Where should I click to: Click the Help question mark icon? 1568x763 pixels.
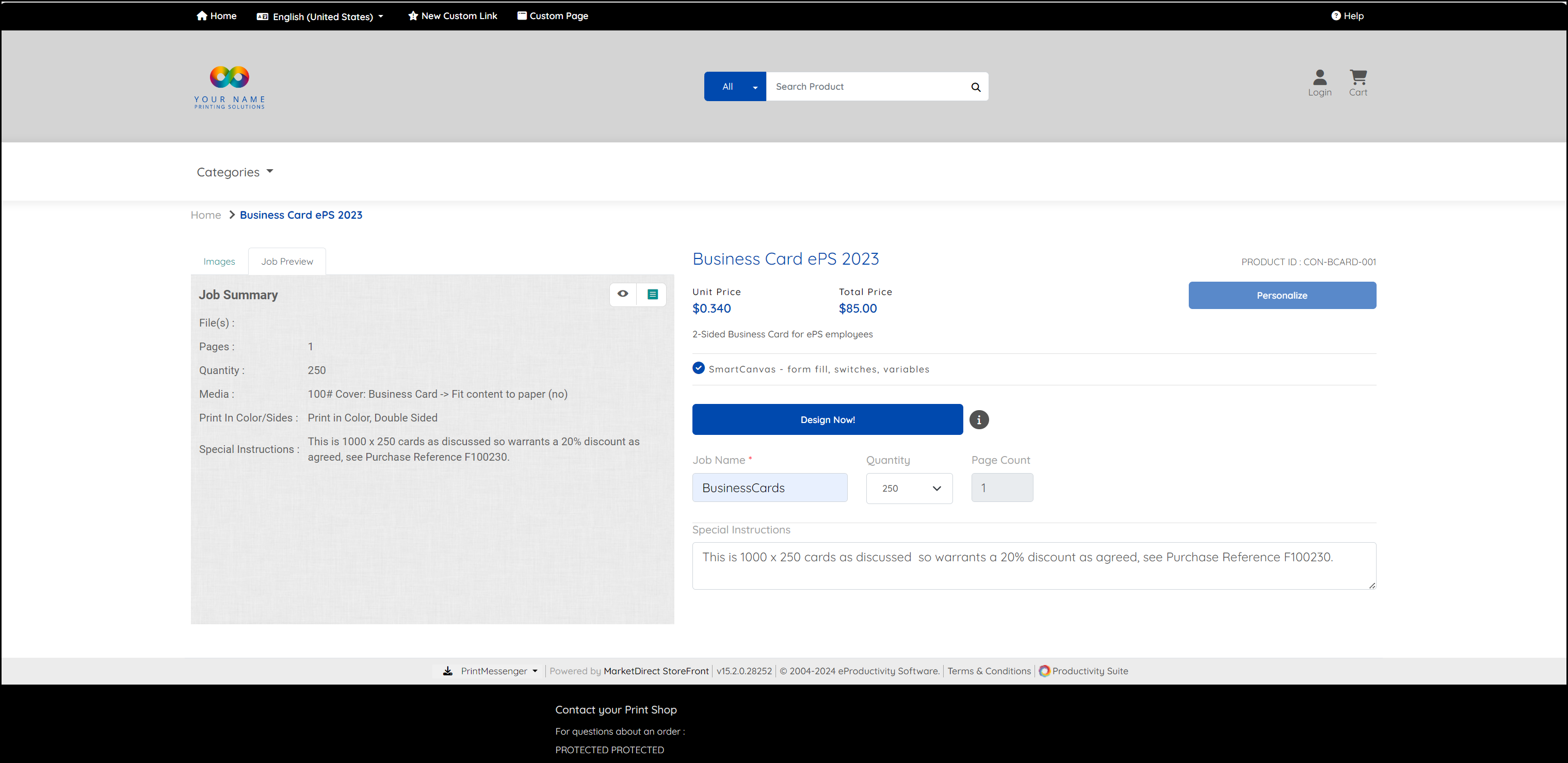(x=1335, y=16)
